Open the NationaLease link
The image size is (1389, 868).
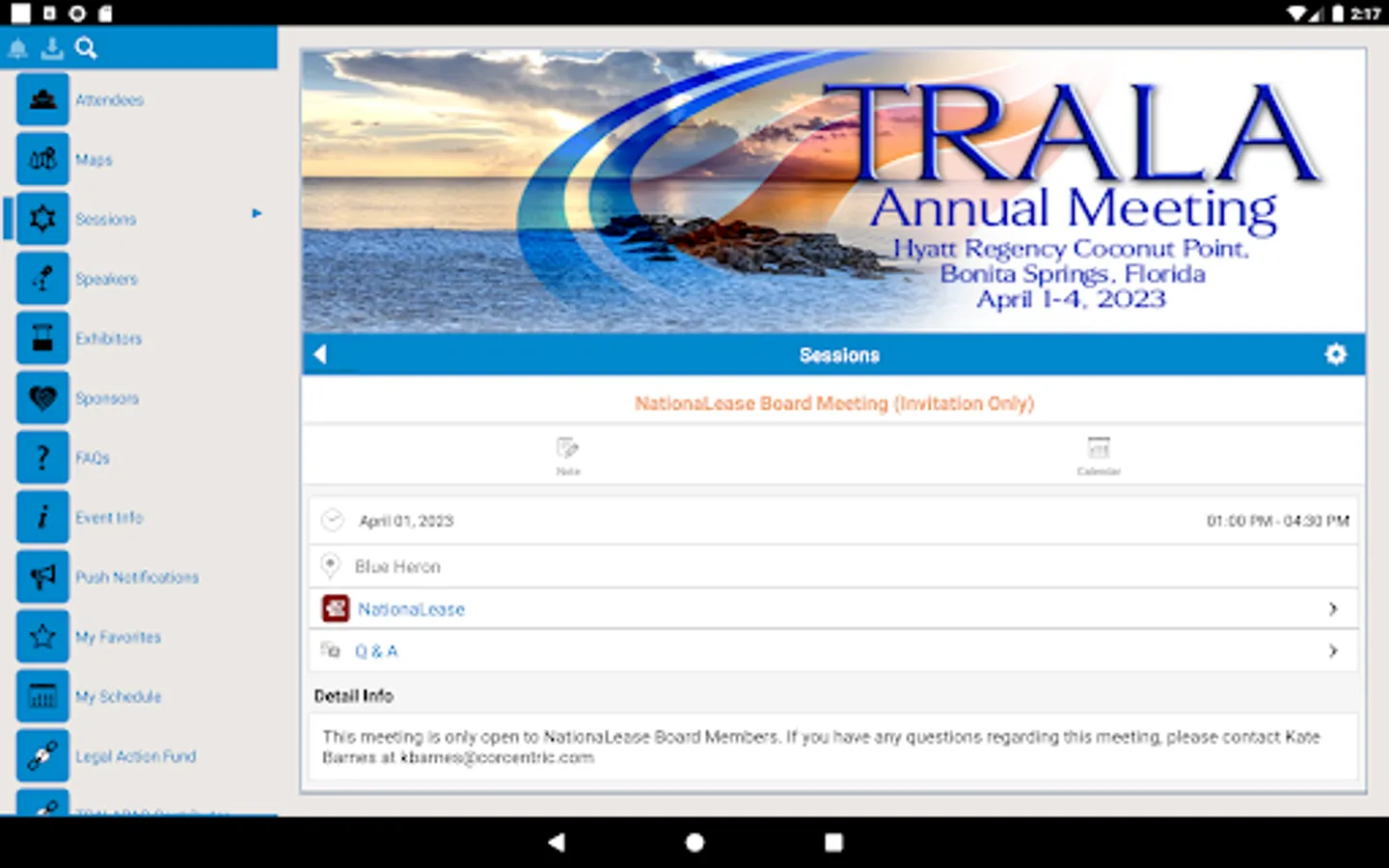[x=411, y=610]
